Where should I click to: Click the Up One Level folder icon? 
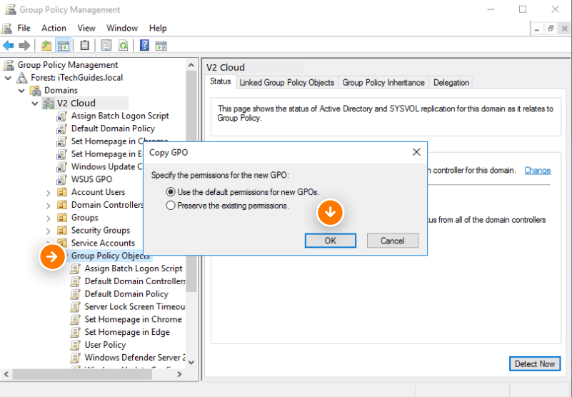46,46
